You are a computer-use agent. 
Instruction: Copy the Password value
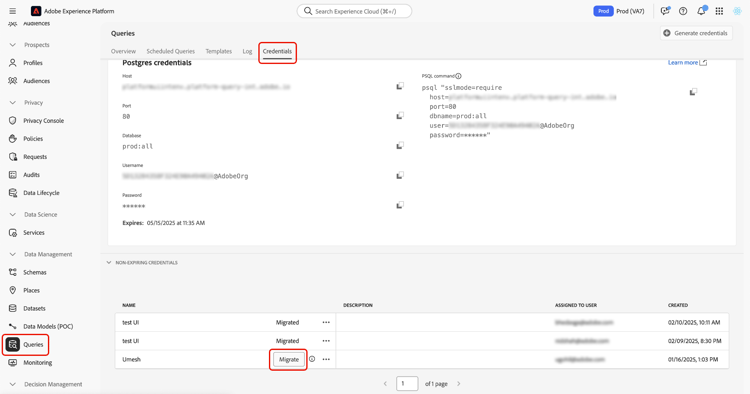coord(400,205)
